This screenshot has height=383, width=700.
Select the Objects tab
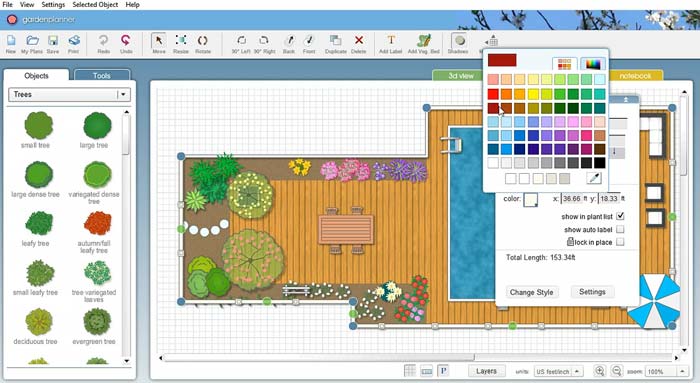pos(36,75)
